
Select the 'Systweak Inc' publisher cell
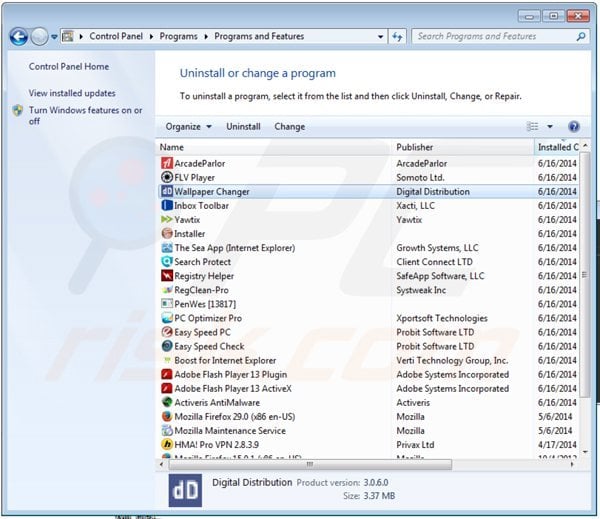click(x=421, y=290)
